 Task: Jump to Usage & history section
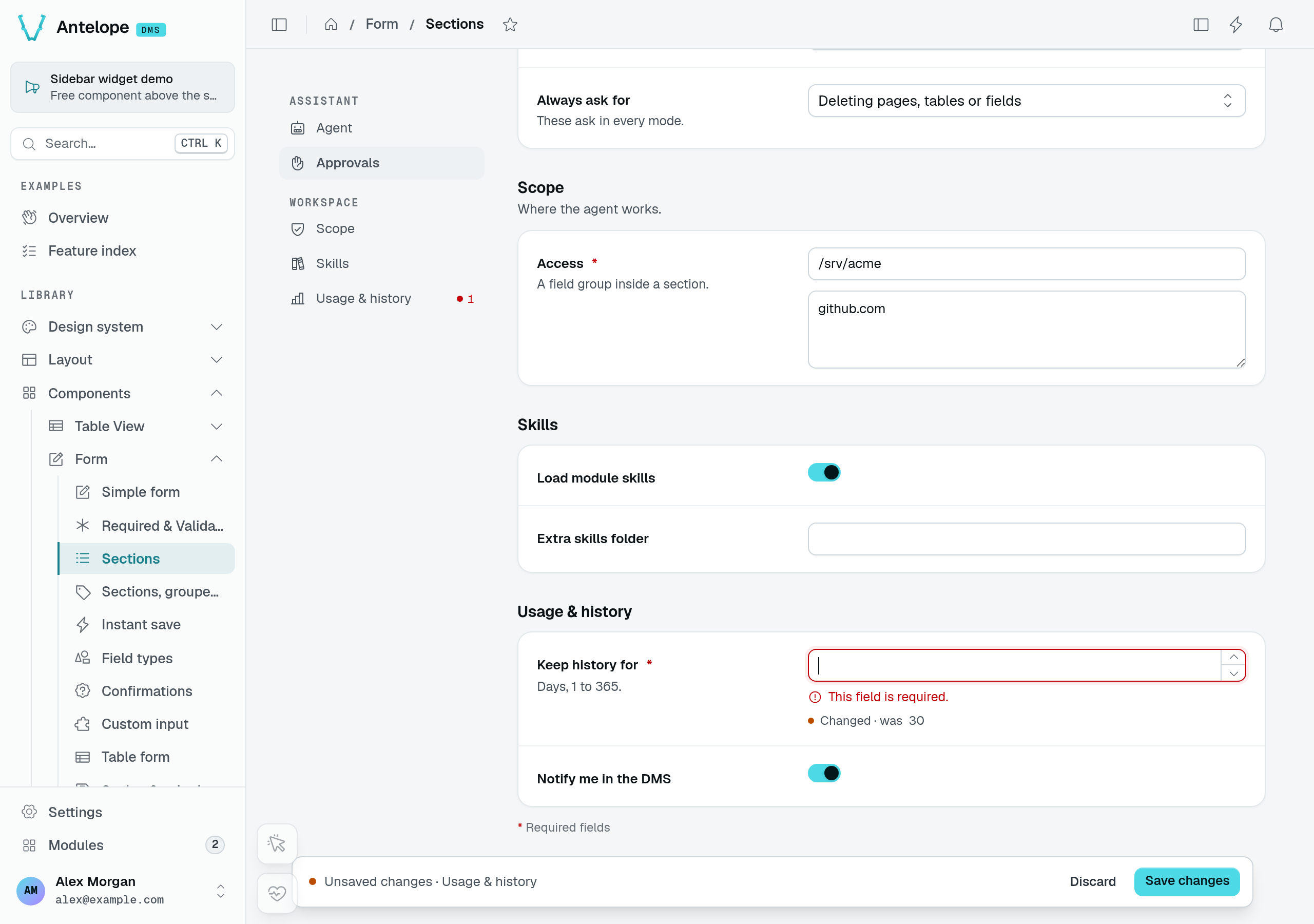pos(381,298)
